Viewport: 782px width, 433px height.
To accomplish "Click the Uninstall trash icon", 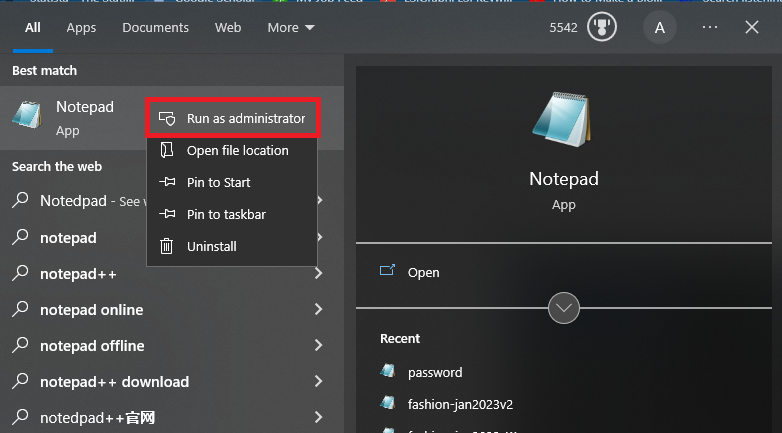I will (167, 246).
